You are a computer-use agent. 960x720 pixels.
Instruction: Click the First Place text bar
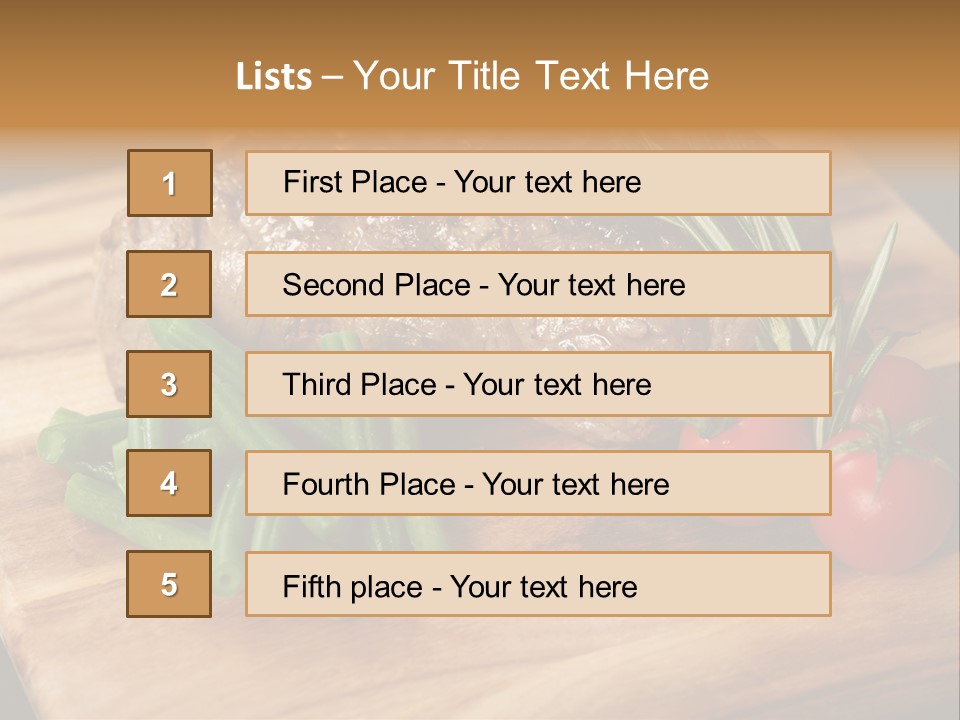point(538,183)
